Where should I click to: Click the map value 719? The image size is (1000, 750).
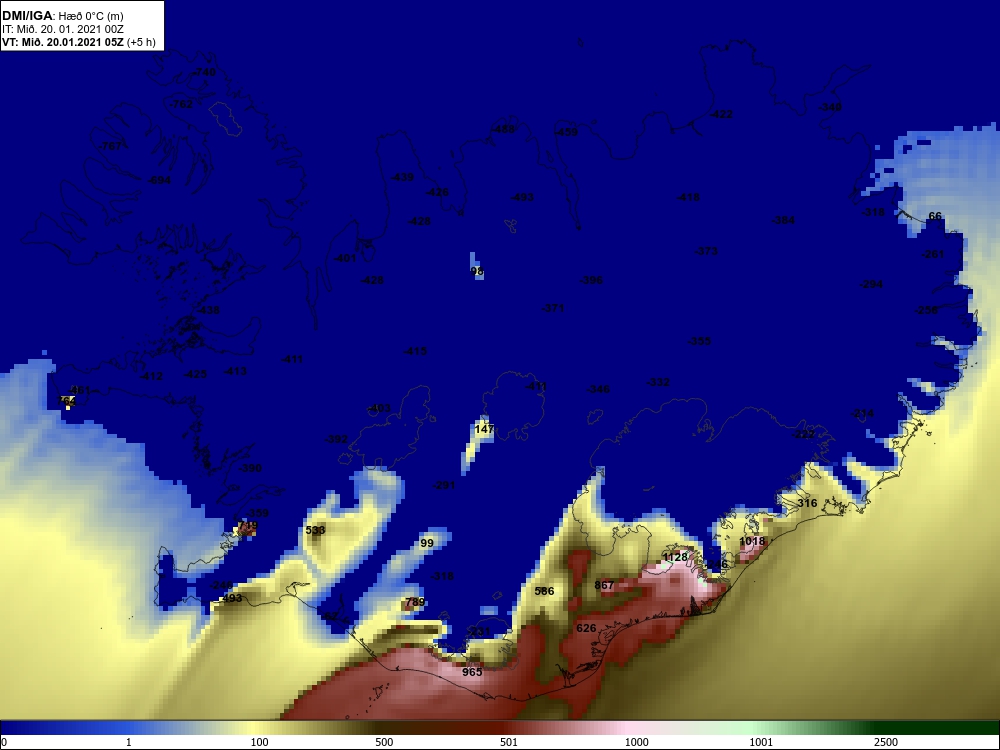coord(247,526)
